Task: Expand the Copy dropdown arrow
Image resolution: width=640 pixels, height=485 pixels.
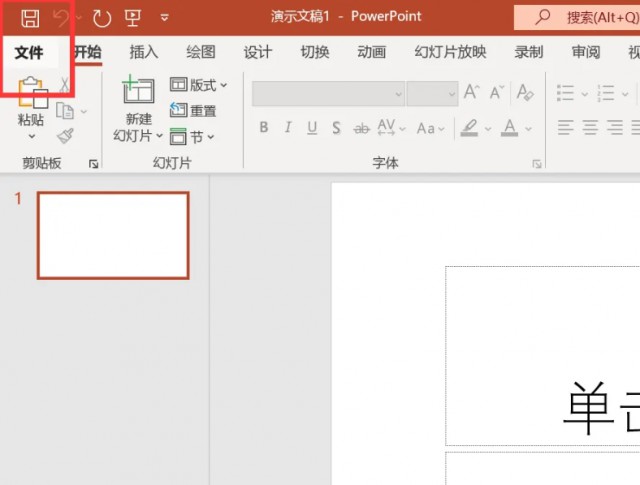Action: (84, 111)
